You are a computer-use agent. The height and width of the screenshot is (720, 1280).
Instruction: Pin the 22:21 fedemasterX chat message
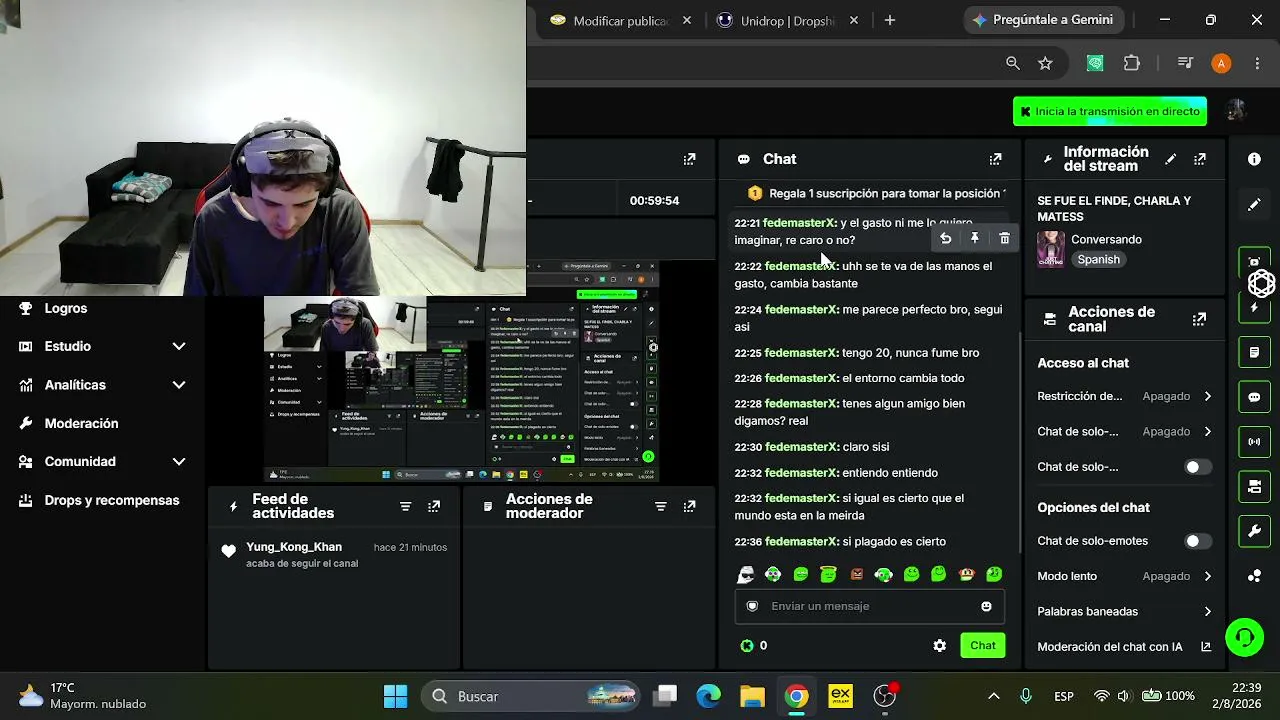click(975, 238)
